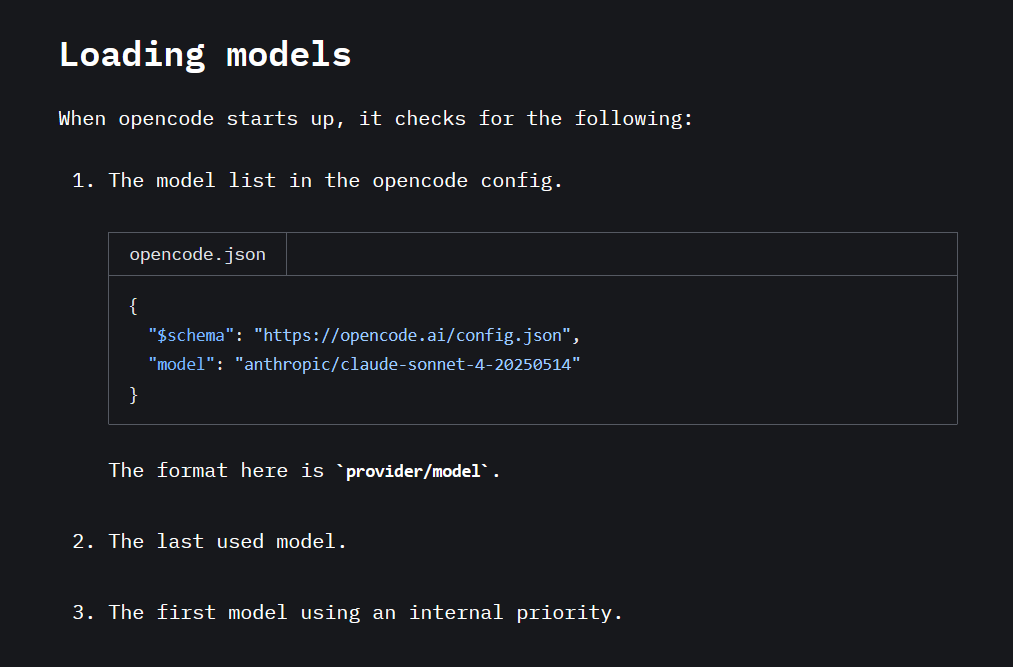
Task: Click the empty tab strip beside opencode.json
Action: tap(621, 254)
